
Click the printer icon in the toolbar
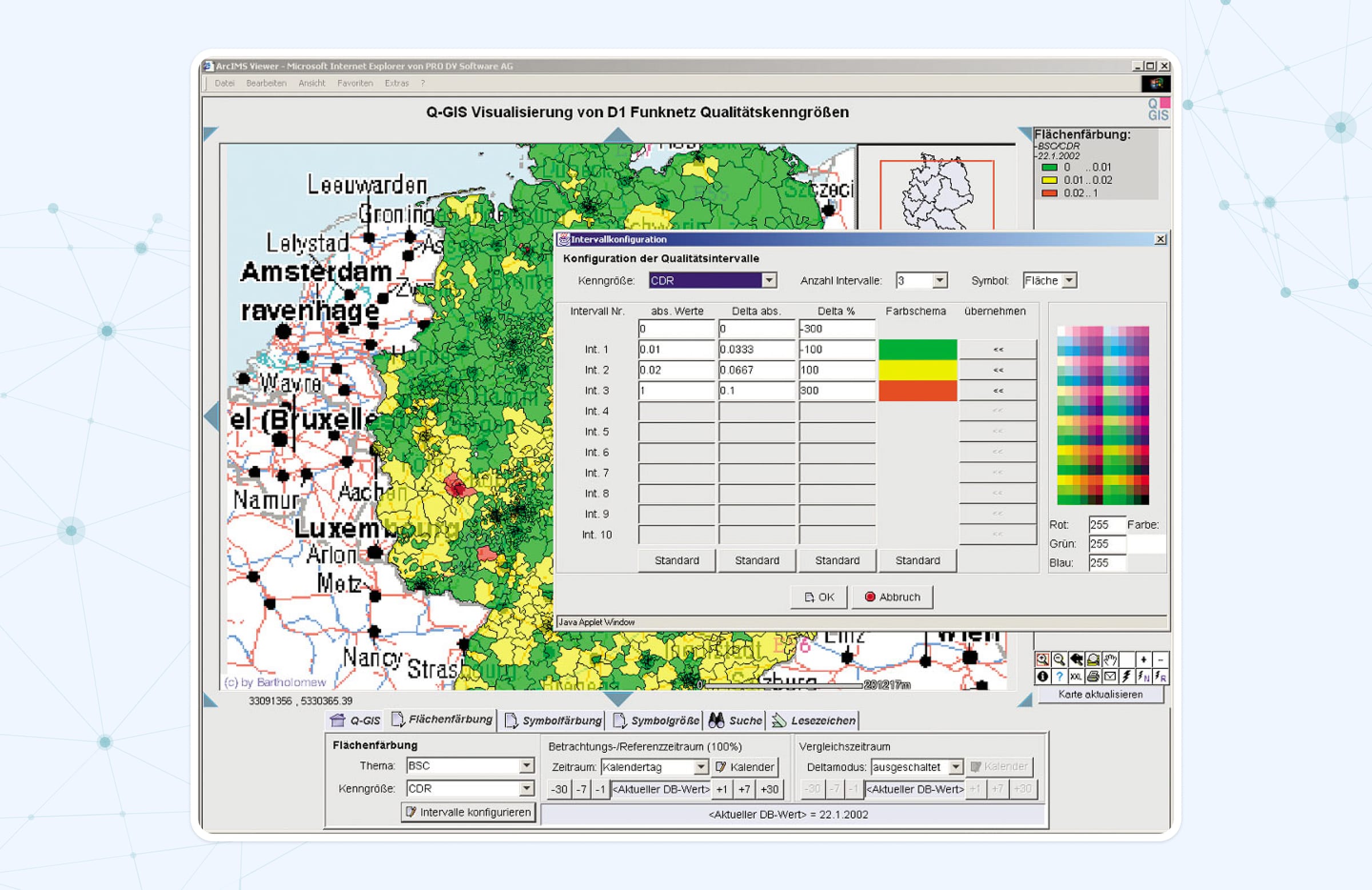(1093, 676)
